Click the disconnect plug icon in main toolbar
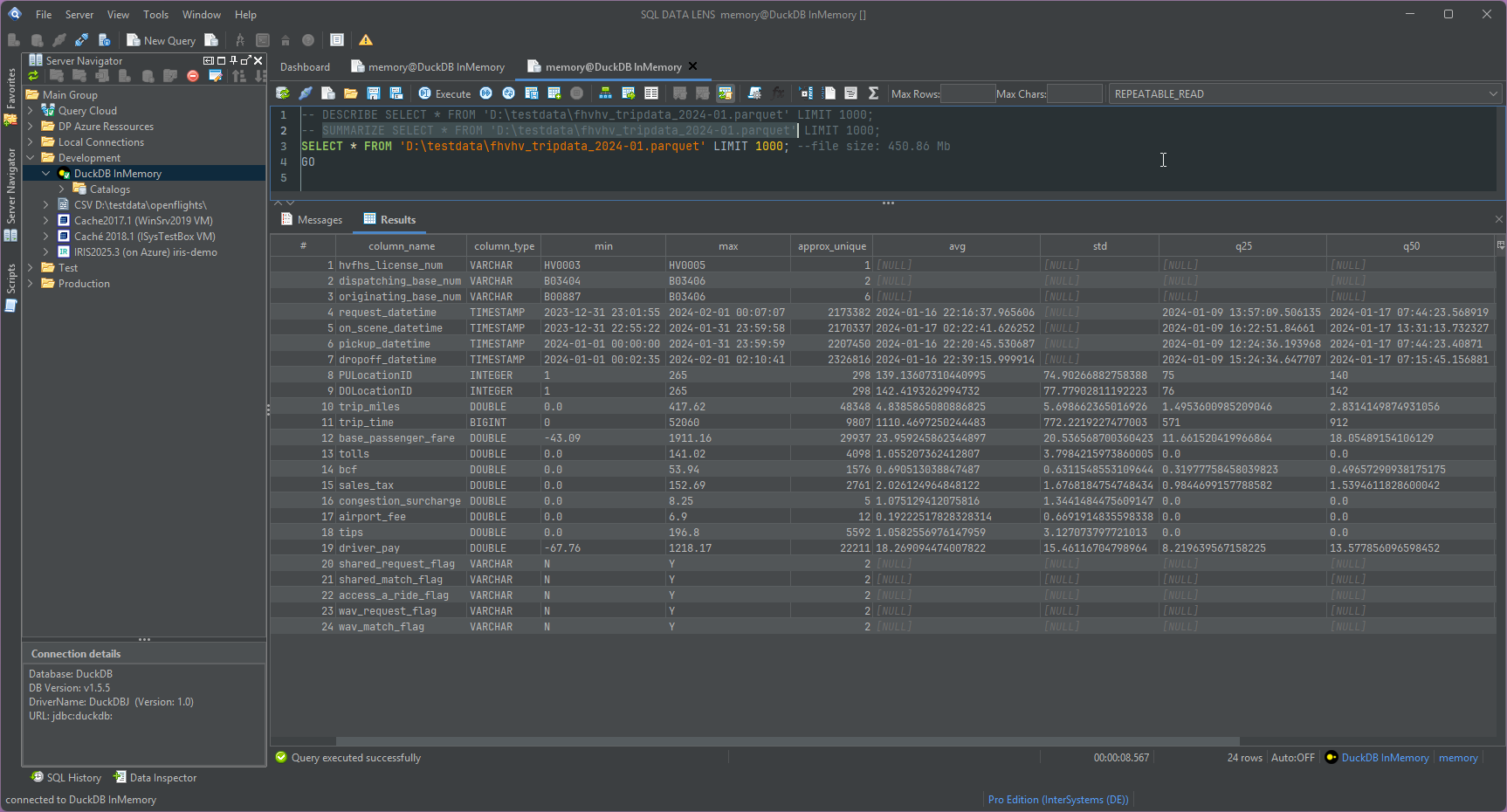 pyautogui.click(x=81, y=40)
